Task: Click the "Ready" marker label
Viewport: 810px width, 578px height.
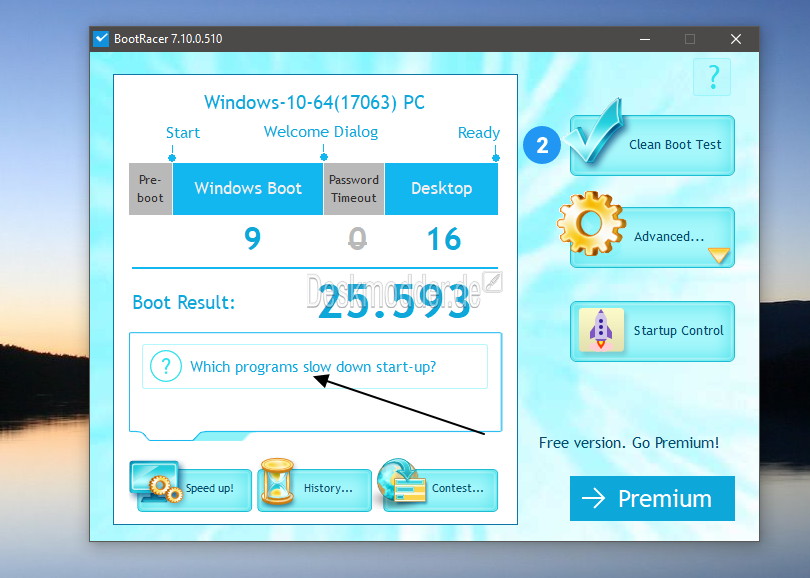Action: 479,133
